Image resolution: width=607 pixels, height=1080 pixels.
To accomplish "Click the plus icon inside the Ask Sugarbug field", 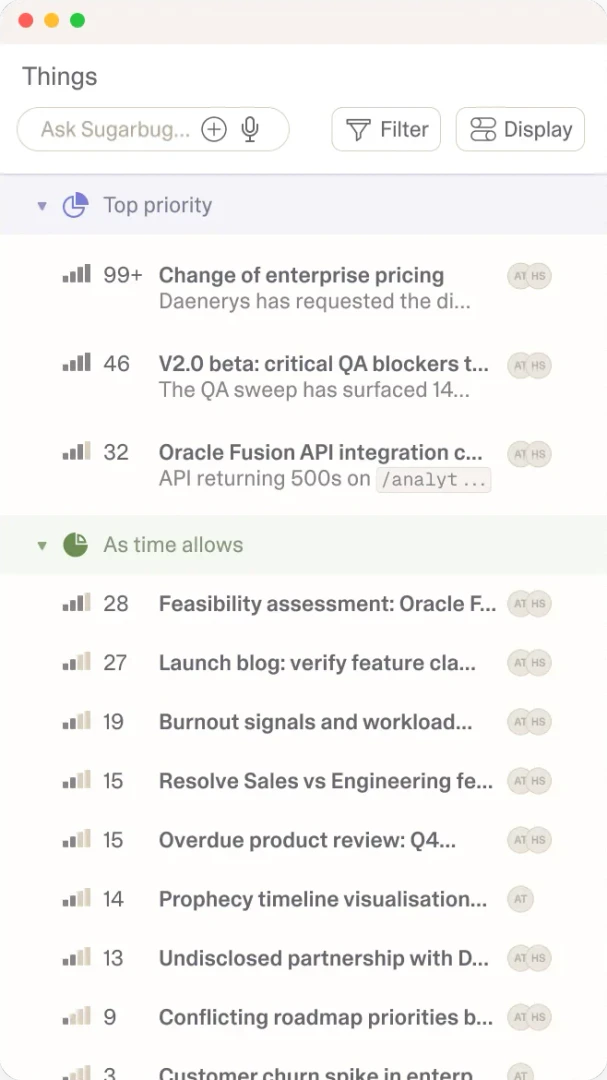I will tap(214, 129).
